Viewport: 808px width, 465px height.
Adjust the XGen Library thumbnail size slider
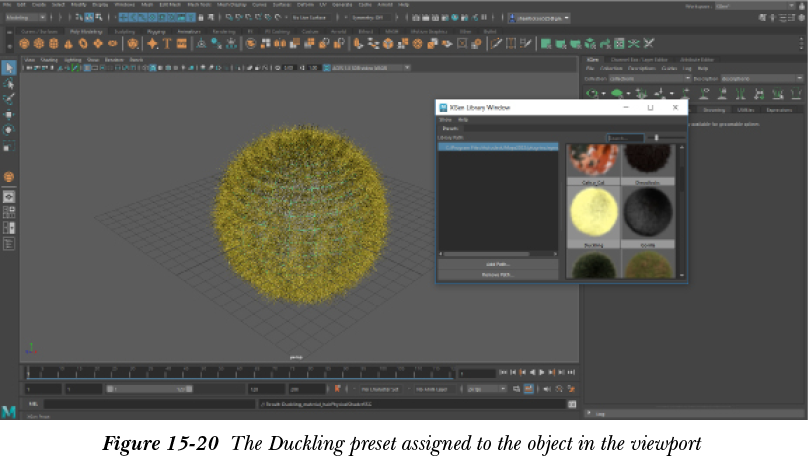(654, 137)
